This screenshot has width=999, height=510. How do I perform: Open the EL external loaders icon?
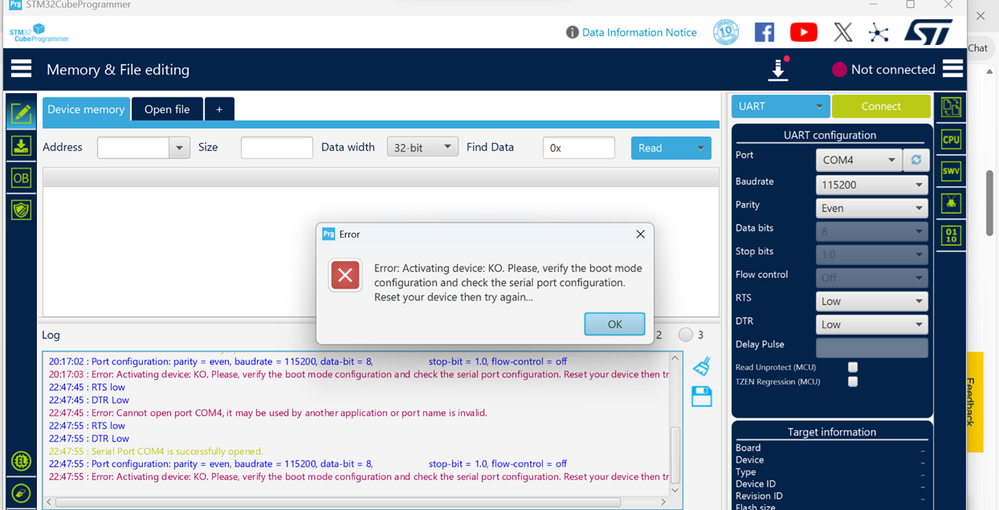point(21,462)
